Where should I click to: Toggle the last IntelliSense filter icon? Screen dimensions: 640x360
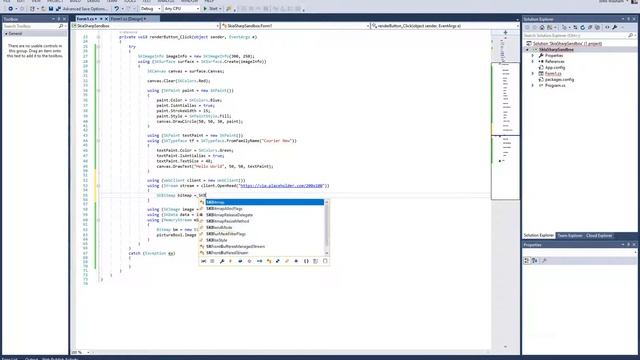point(325,261)
